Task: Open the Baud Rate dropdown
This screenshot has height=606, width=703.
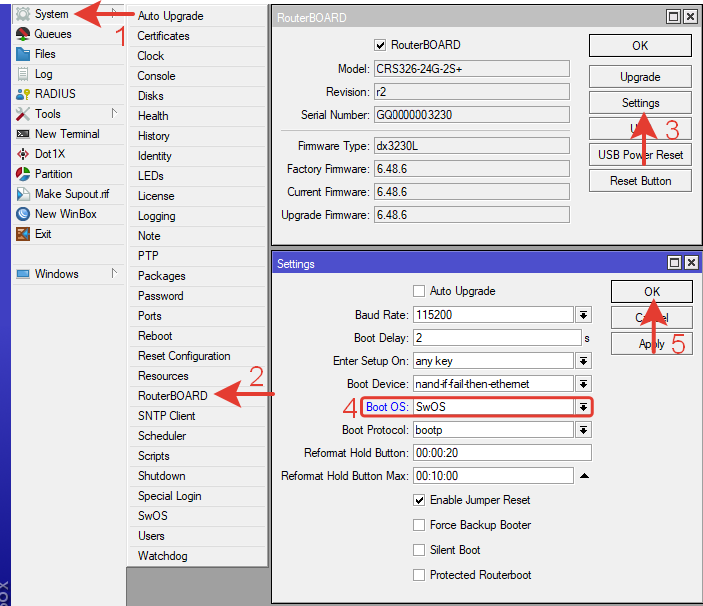Action: coord(583,315)
